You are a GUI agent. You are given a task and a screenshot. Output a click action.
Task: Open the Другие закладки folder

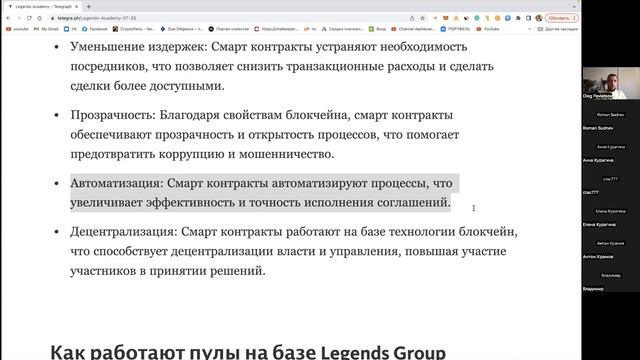pyautogui.click(x=558, y=29)
